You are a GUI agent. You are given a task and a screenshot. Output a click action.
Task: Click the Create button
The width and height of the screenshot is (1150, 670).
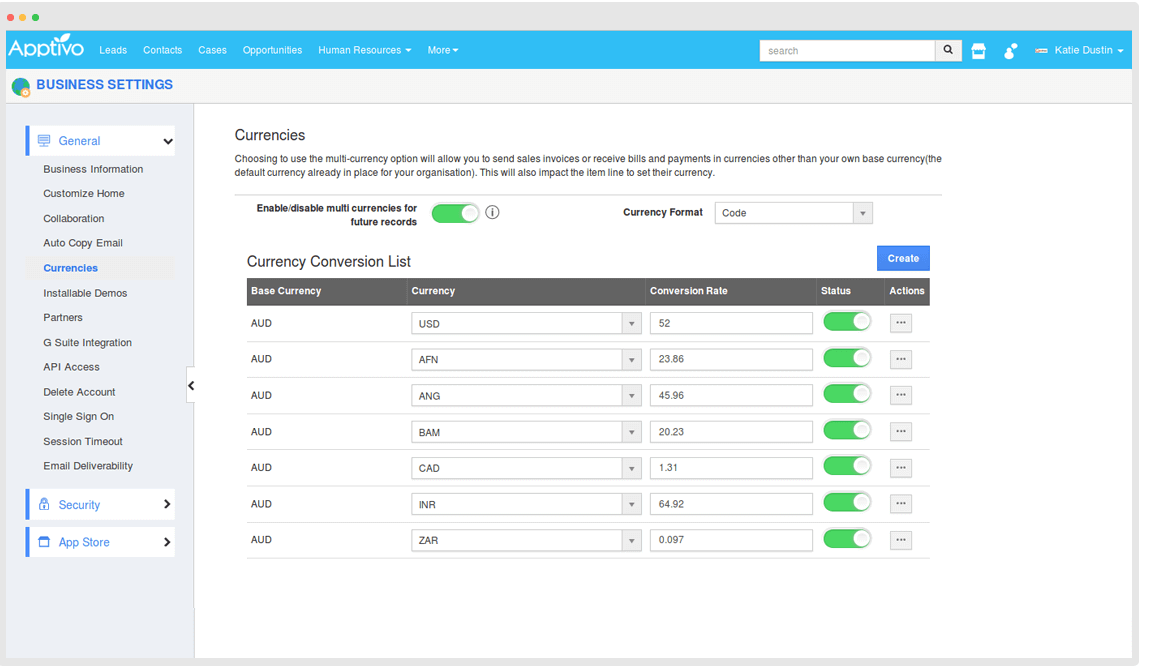click(x=903, y=258)
